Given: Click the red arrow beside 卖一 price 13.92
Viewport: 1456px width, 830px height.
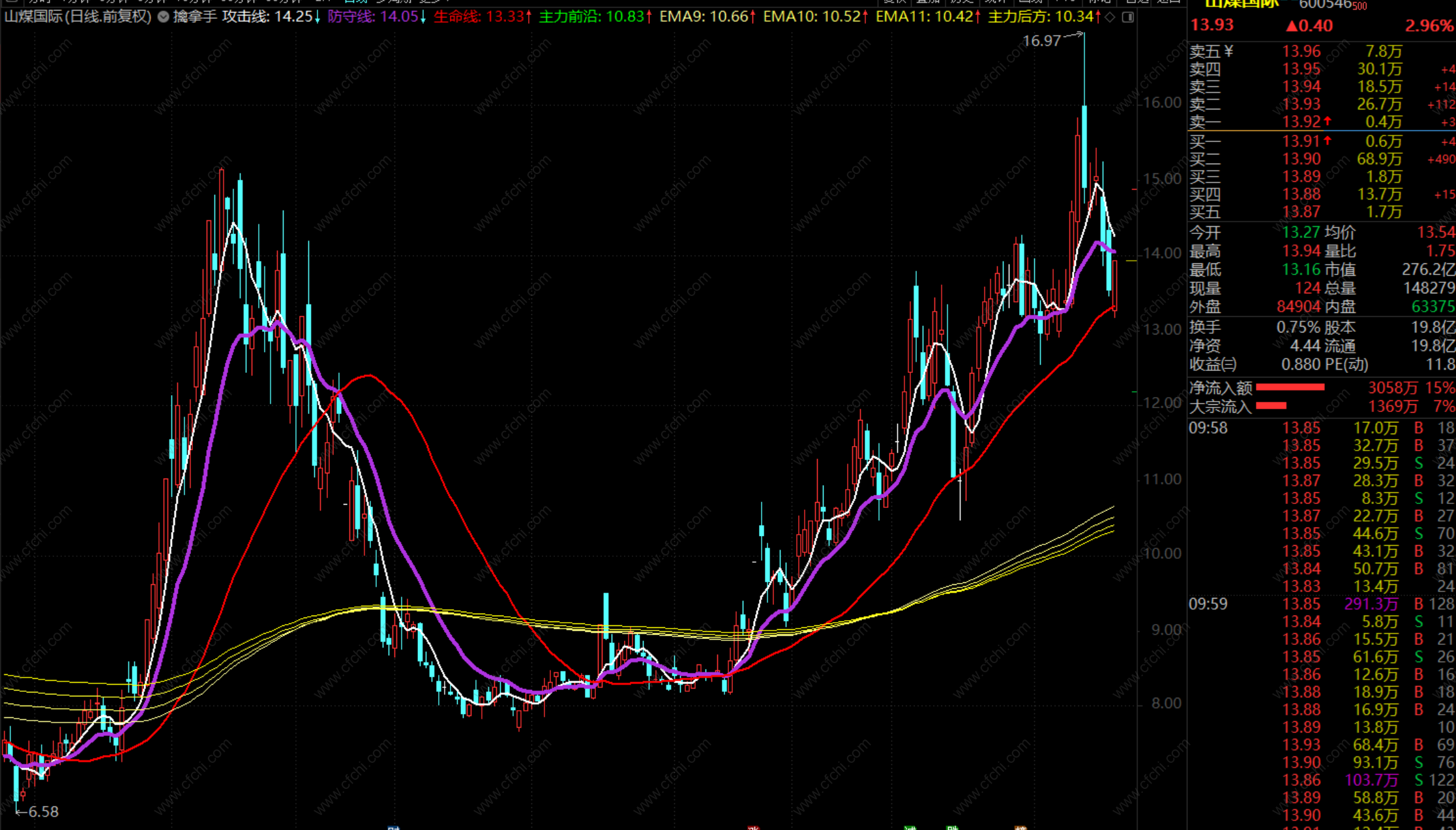Looking at the screenshot, I should 1328,121.
